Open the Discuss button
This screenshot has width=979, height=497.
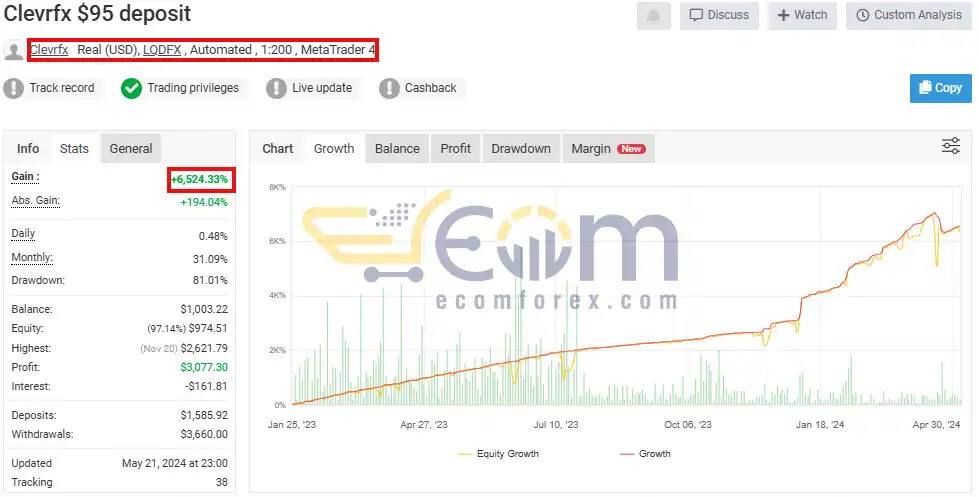[719, 16]
